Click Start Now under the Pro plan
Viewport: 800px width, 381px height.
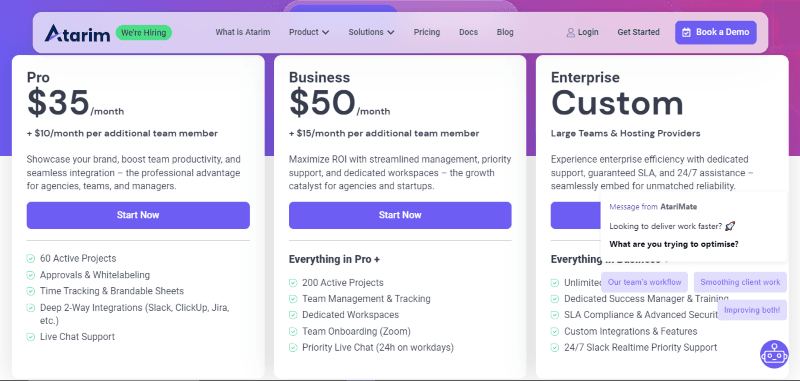[138, 215]
